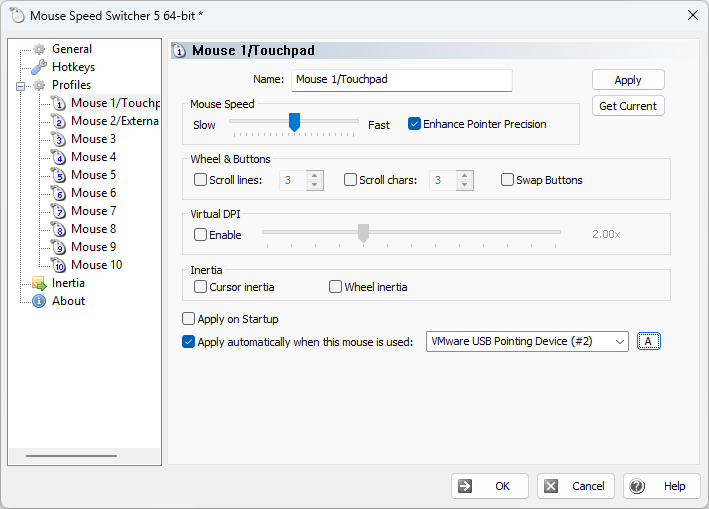Collapse the Profiles tree node
This screenshot has width=709, height=509.
(20, 85)
